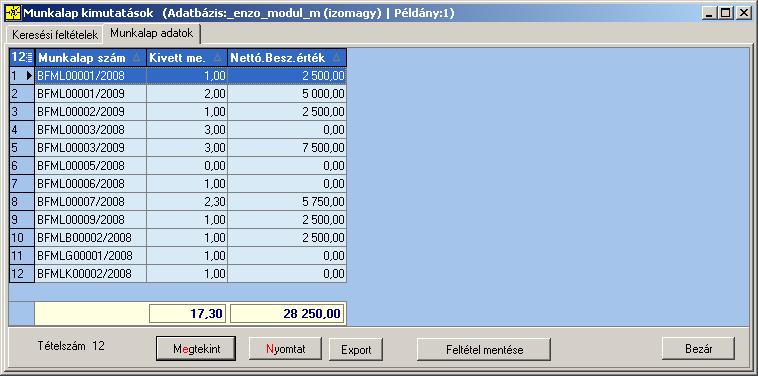This screenshot has height=376, width=758.
Task: Click the Nyomtat button
Action: 285,349
